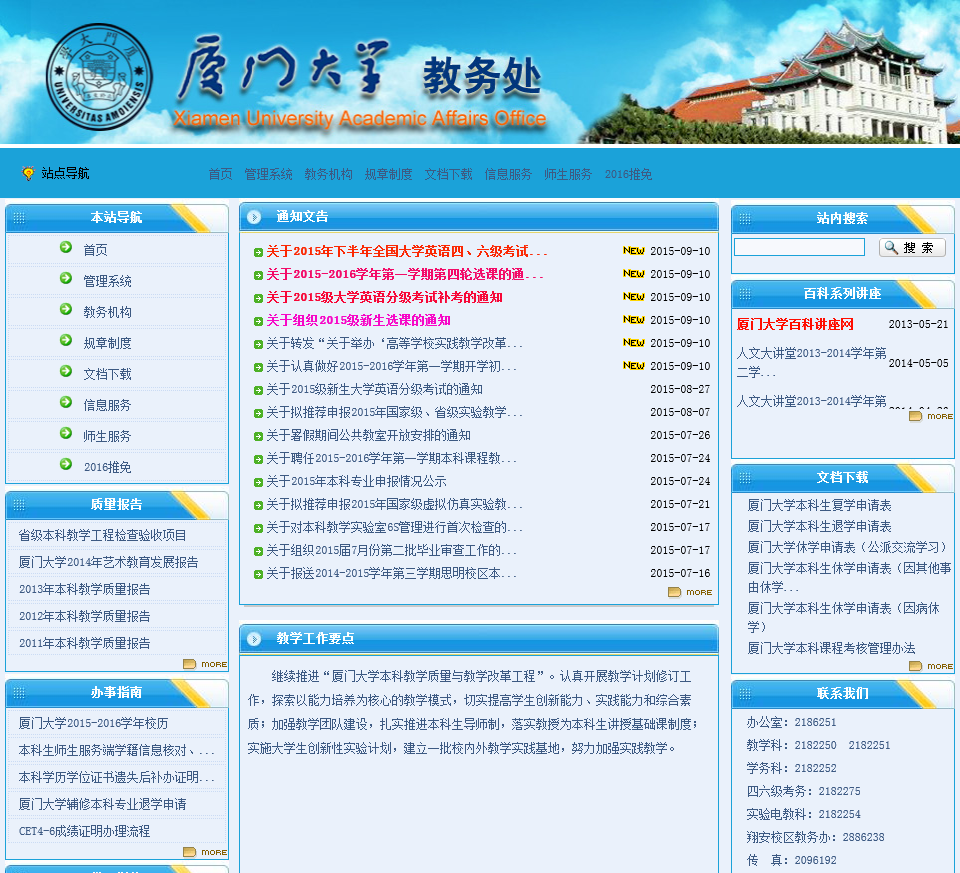Click the folder MORE icon in 办事指南 panel
This screenshot has width=960, height=873.
pyautogui.click(x=205, y=852)
